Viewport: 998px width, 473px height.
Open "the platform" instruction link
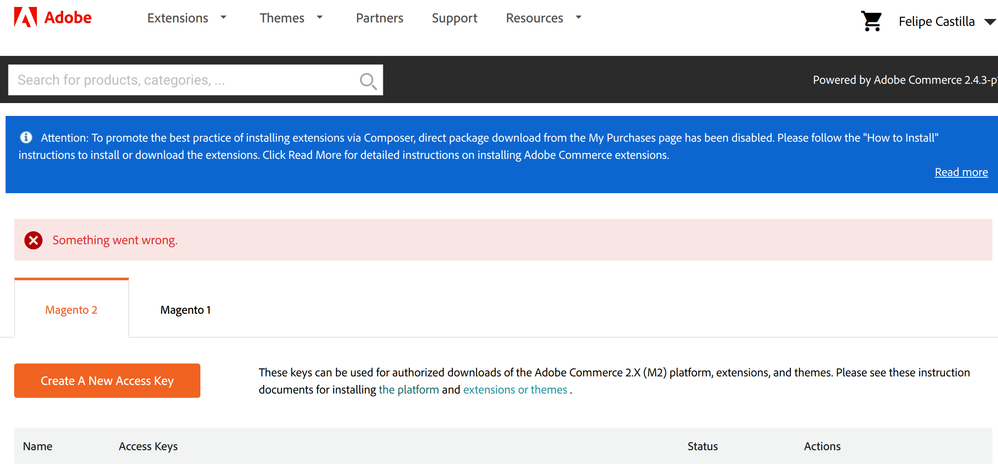coord(408,390)
